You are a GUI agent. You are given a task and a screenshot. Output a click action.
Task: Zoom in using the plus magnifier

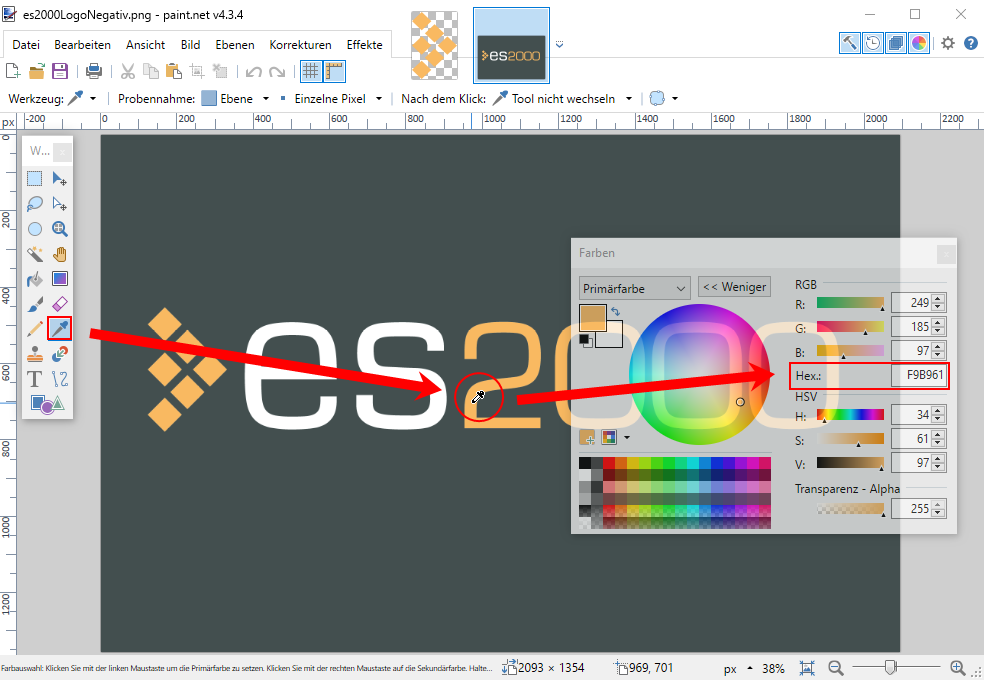[958, 668]
